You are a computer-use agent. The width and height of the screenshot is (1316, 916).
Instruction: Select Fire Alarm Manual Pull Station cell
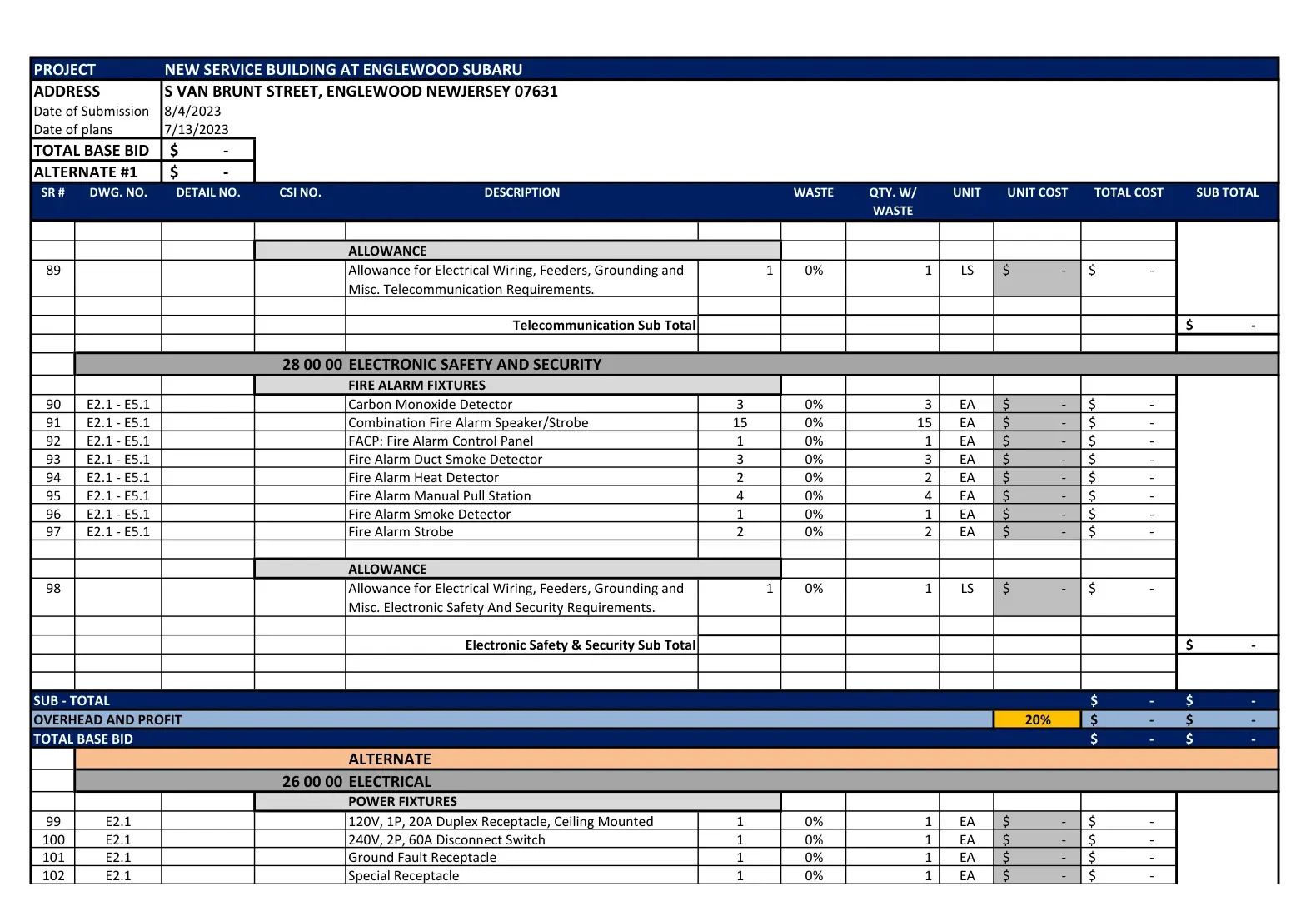click(521, 495)
